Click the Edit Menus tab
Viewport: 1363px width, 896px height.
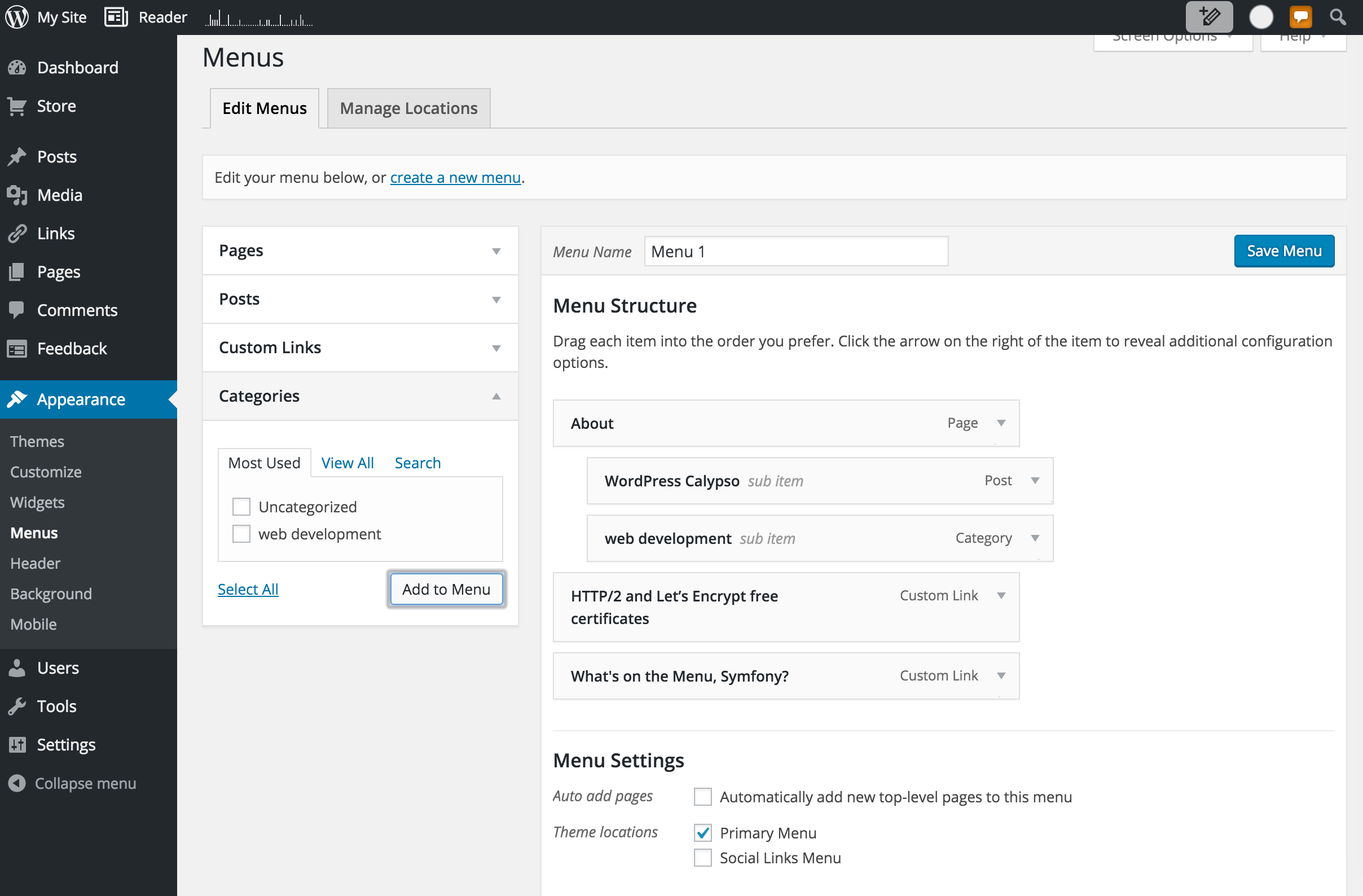264,108
